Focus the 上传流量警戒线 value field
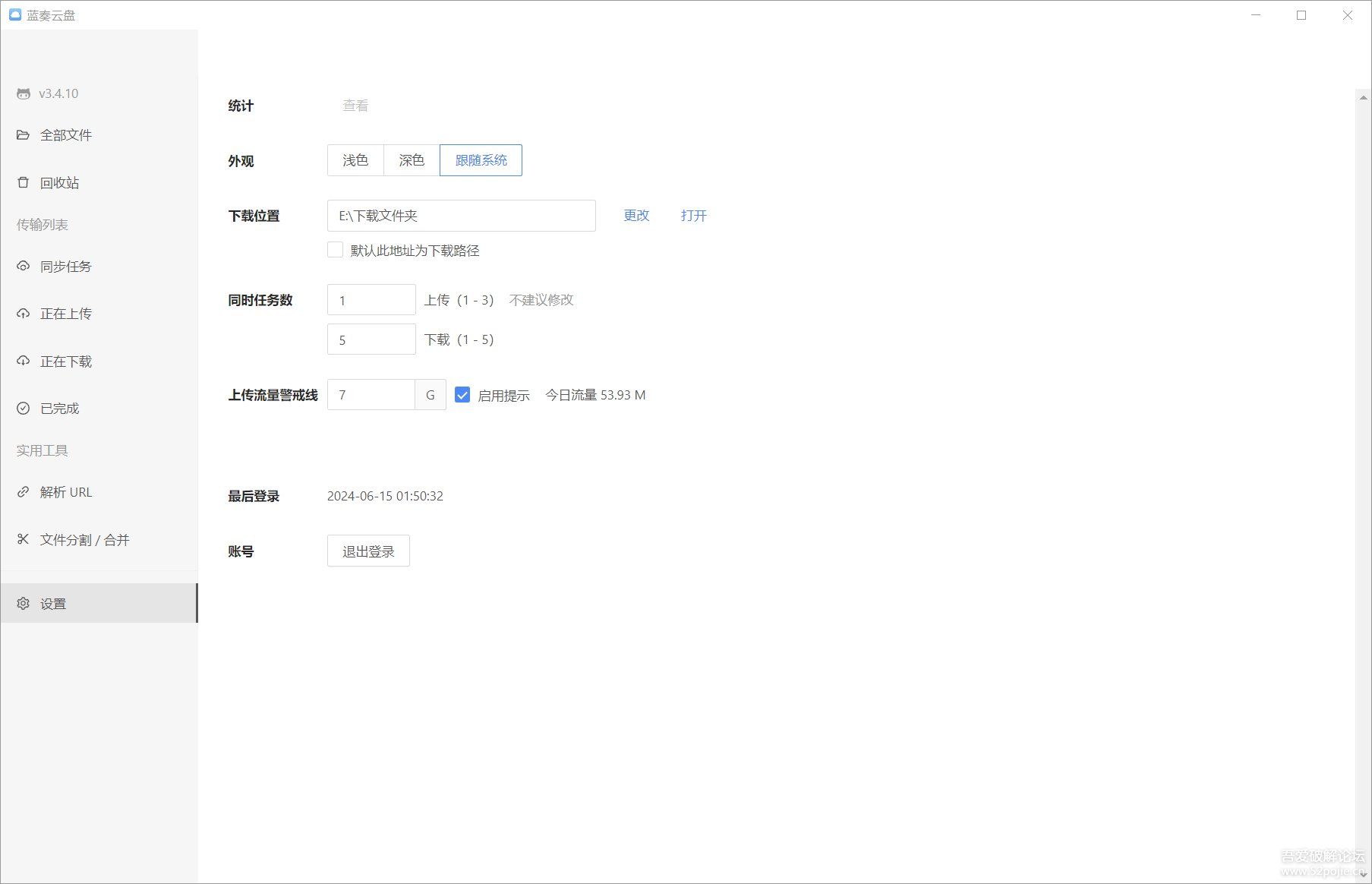 [371, 395]
